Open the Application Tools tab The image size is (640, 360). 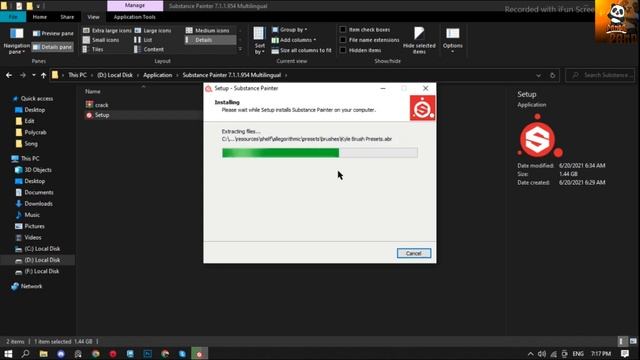135,17
